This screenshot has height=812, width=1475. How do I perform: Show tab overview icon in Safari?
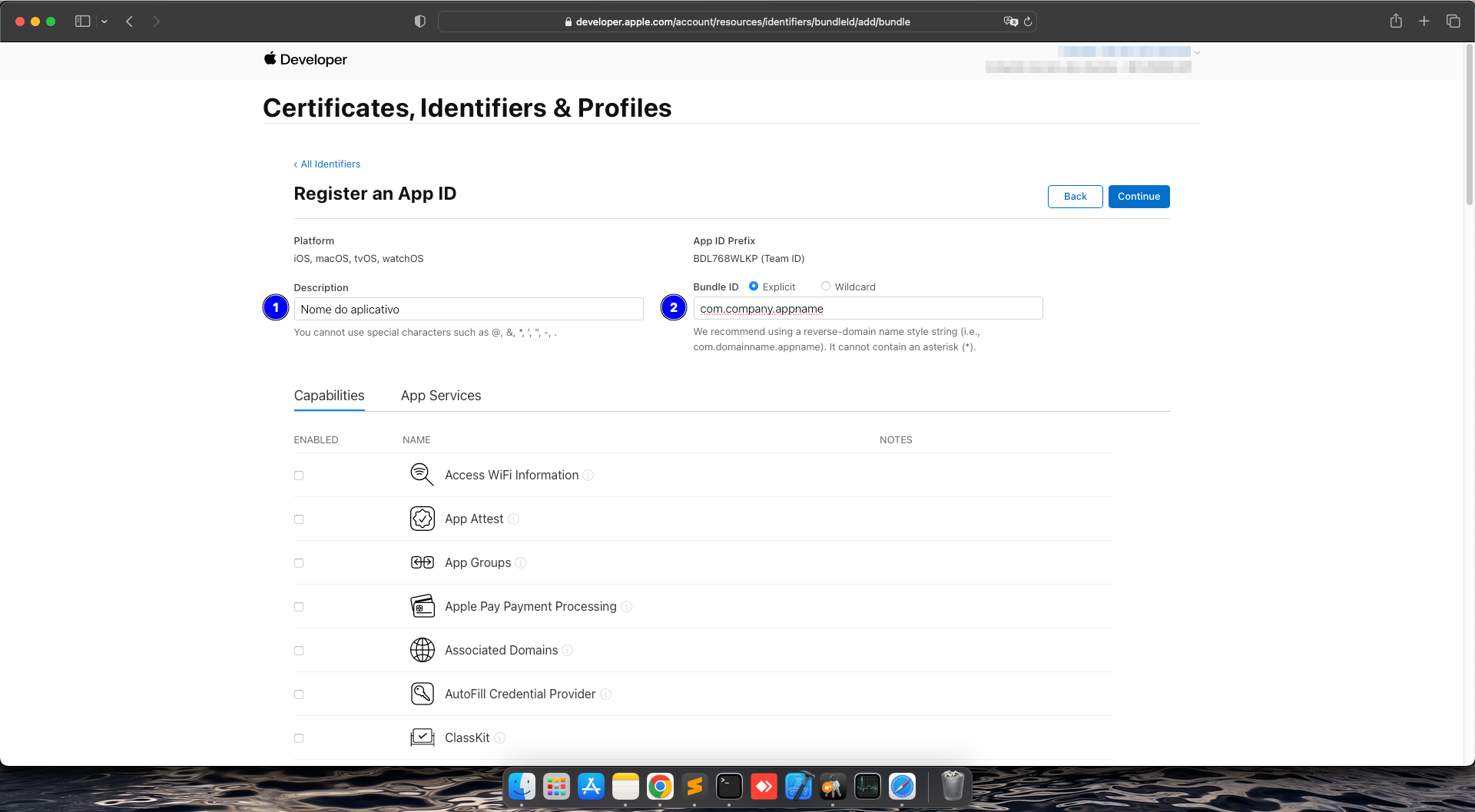coord(1453,22)
